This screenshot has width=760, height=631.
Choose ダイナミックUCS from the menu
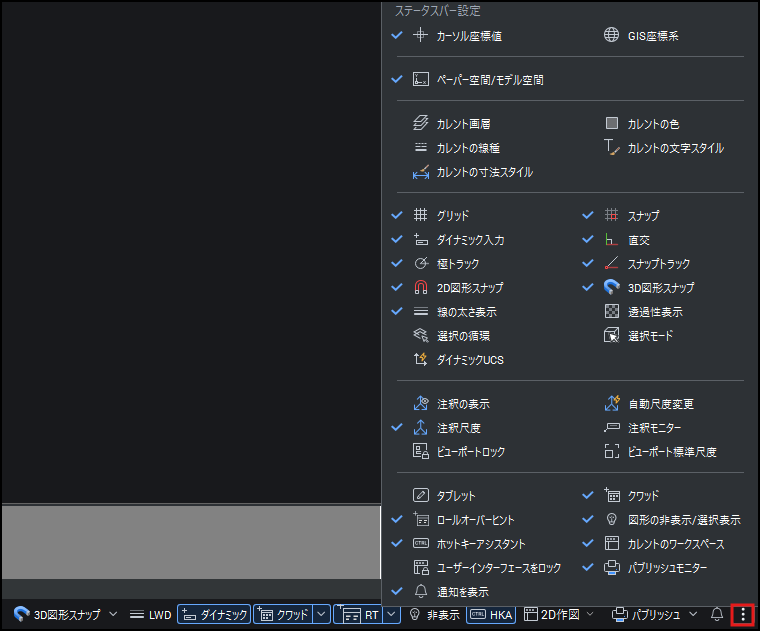pos(470,360)
